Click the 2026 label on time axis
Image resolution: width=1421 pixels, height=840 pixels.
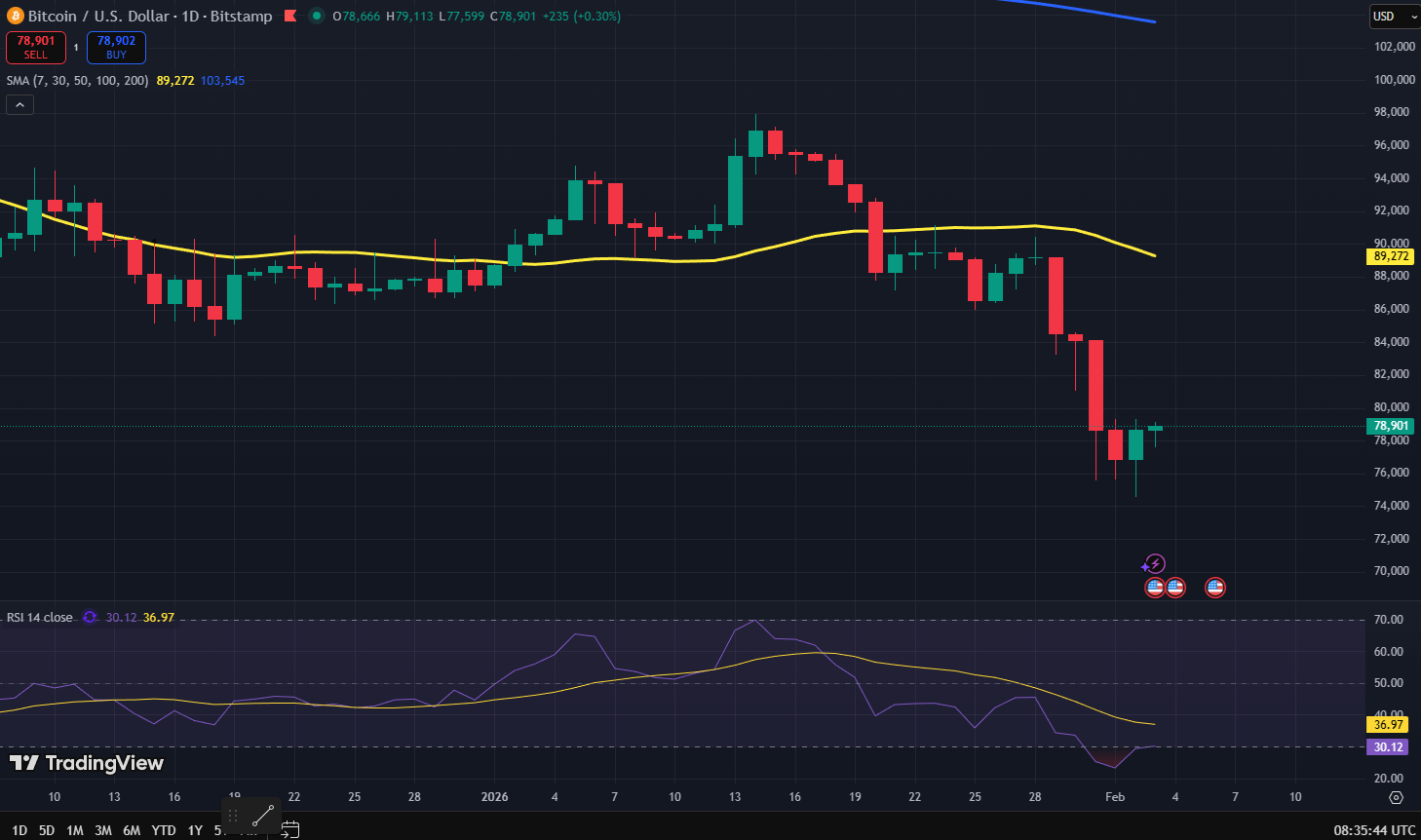[494, 797]
